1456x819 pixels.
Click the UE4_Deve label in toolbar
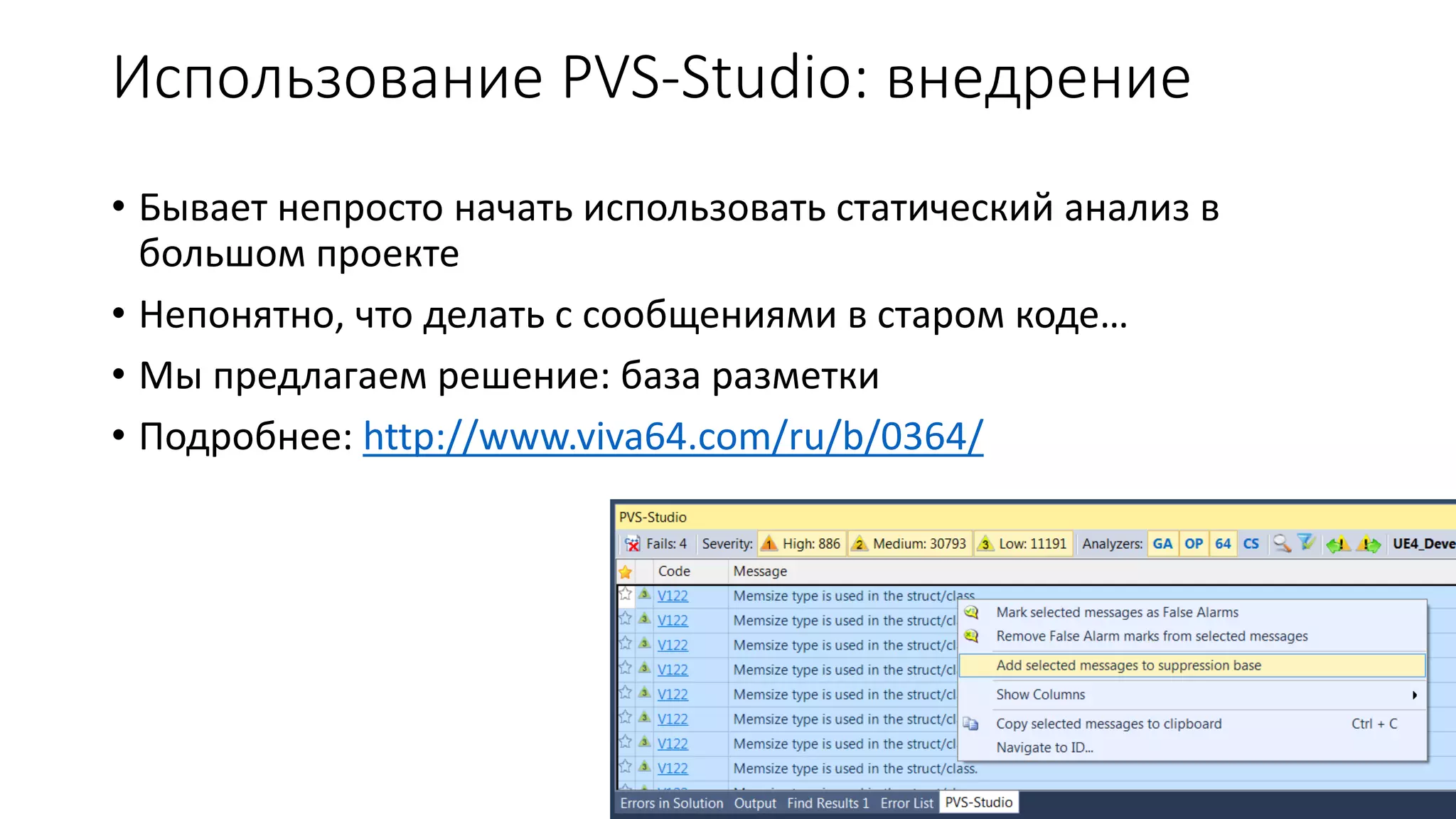pos(1424,544)
